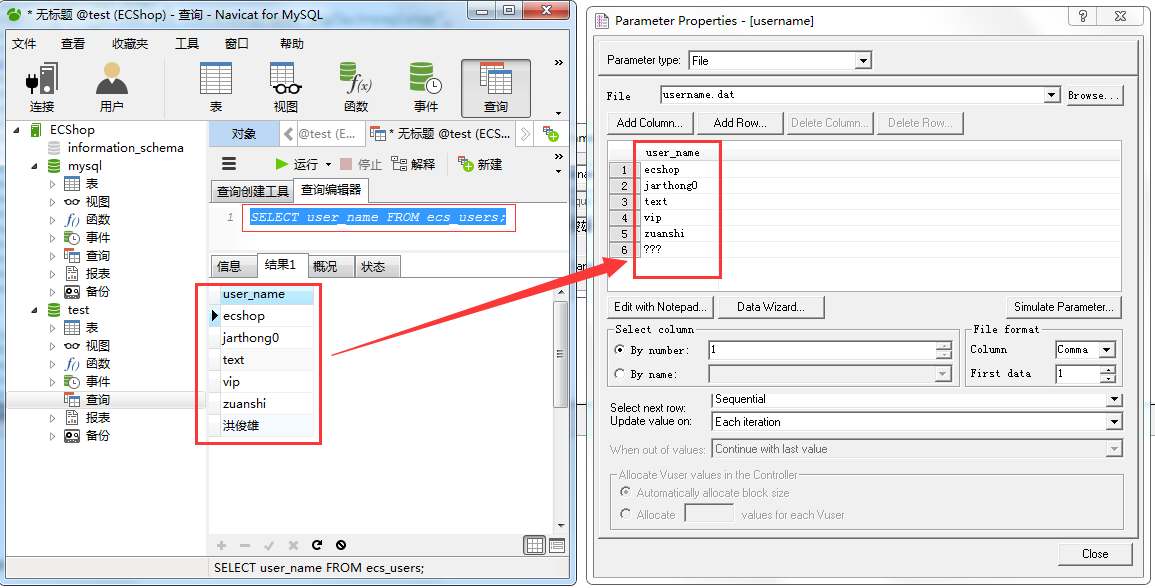Open the hamburger menu in query toolbar
The height and width of the screenshot is (588, 1155).
(x=229, y=164)
